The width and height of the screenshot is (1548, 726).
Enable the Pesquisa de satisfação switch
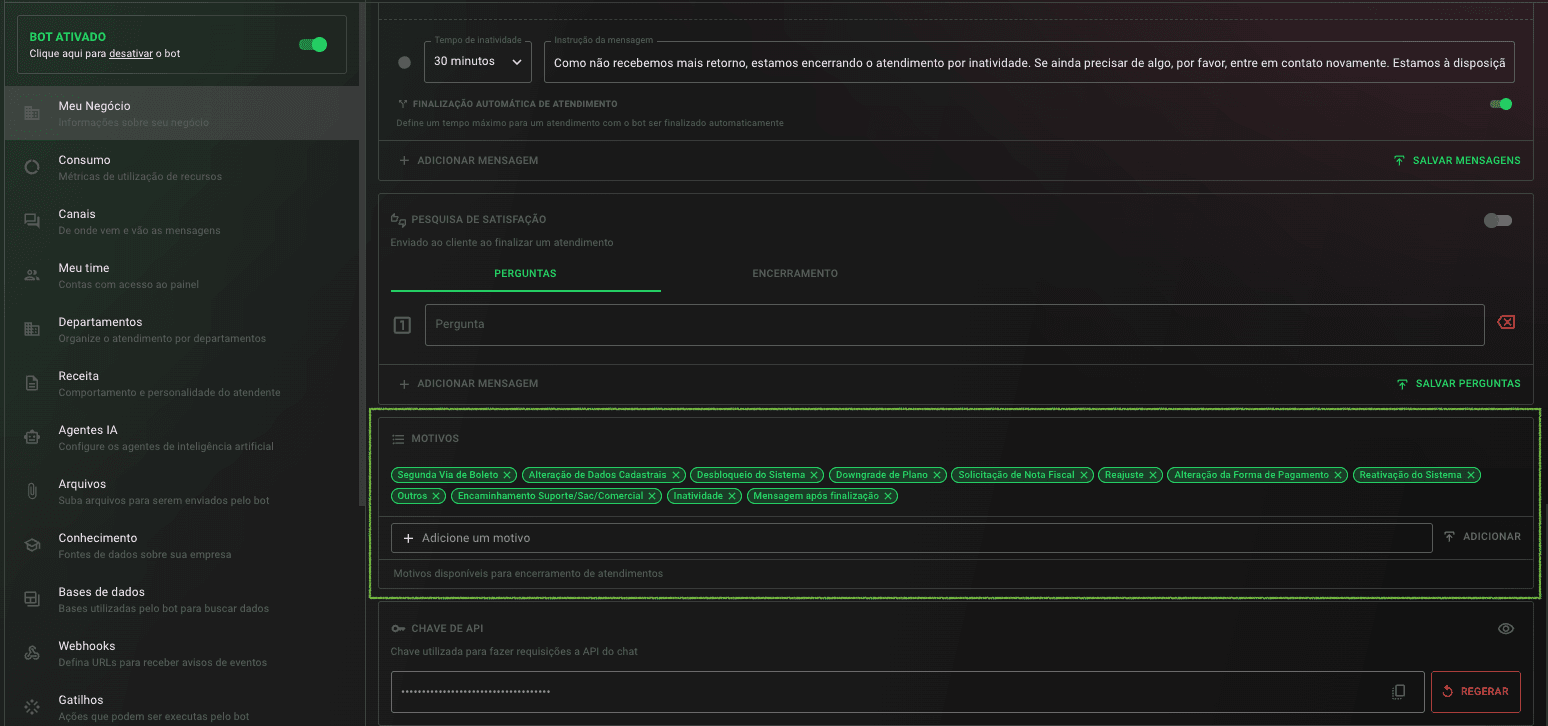point(1498,220)
